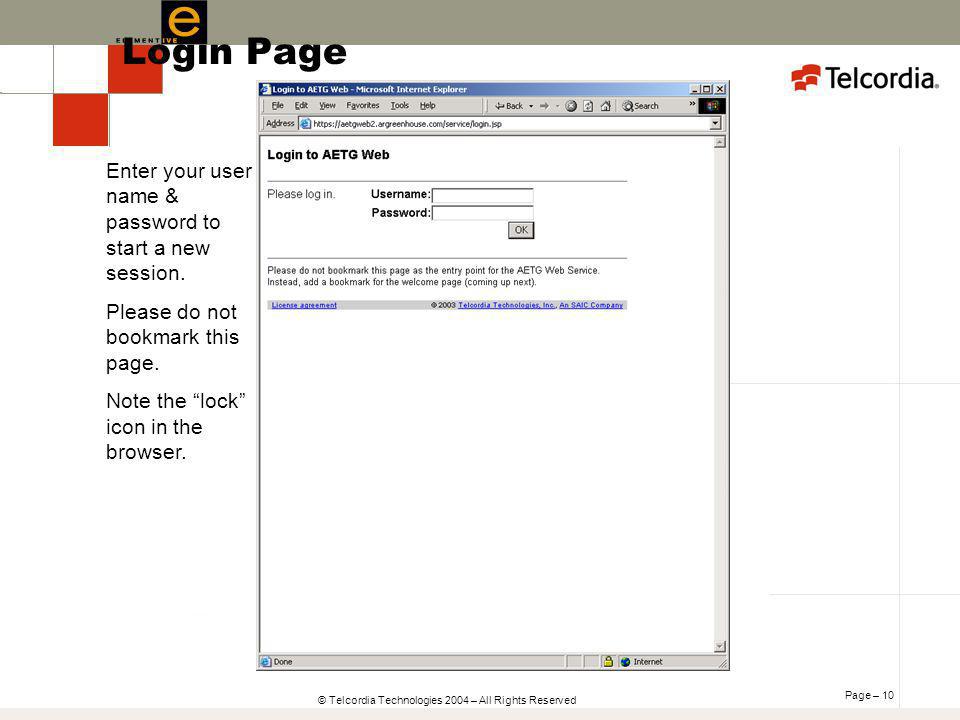Click the scrollbar up arrow
Image resolution: width=960 pixels, height=720 pixels.
tap(720, 142)
